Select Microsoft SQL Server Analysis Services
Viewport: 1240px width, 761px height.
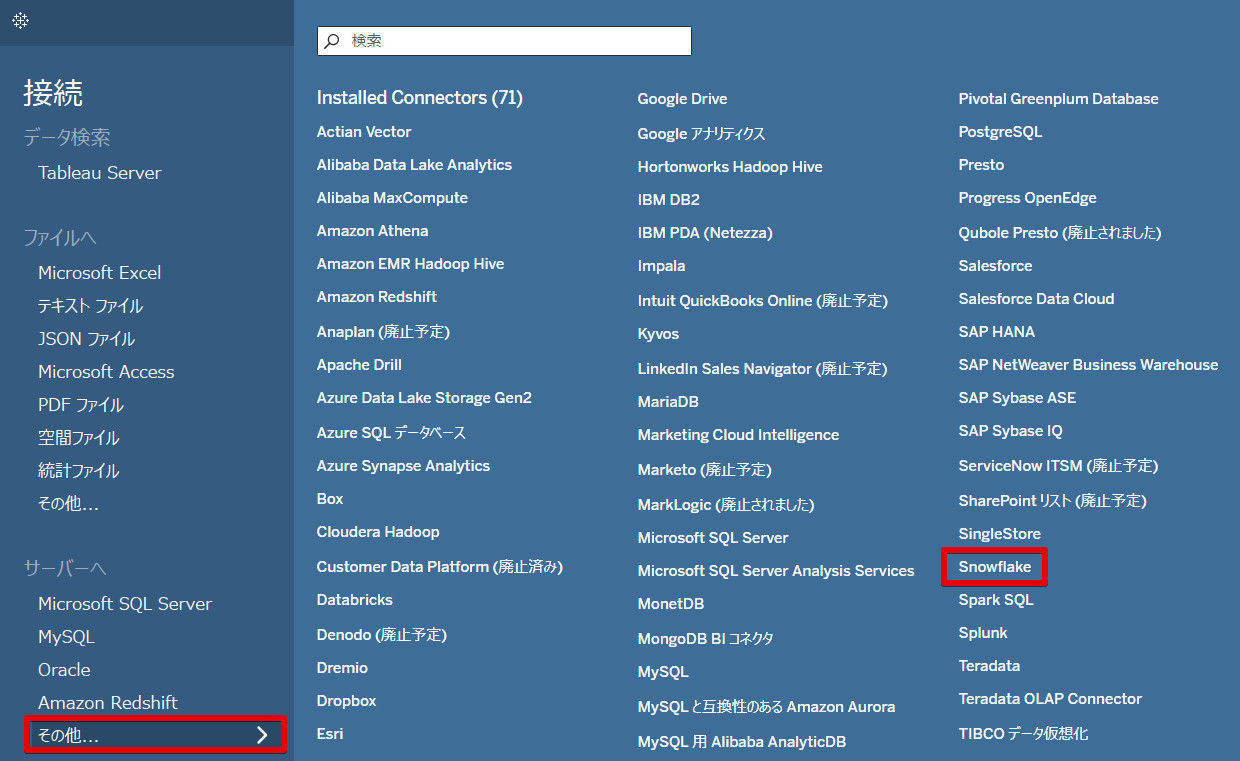coord(776,571)
